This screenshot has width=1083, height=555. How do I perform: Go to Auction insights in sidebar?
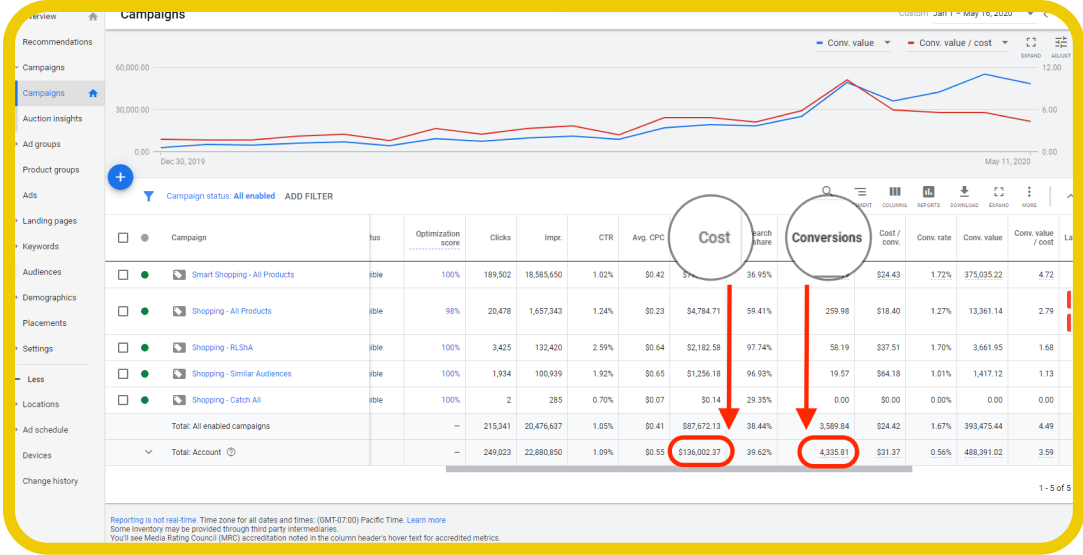click(x=52, y=119)
